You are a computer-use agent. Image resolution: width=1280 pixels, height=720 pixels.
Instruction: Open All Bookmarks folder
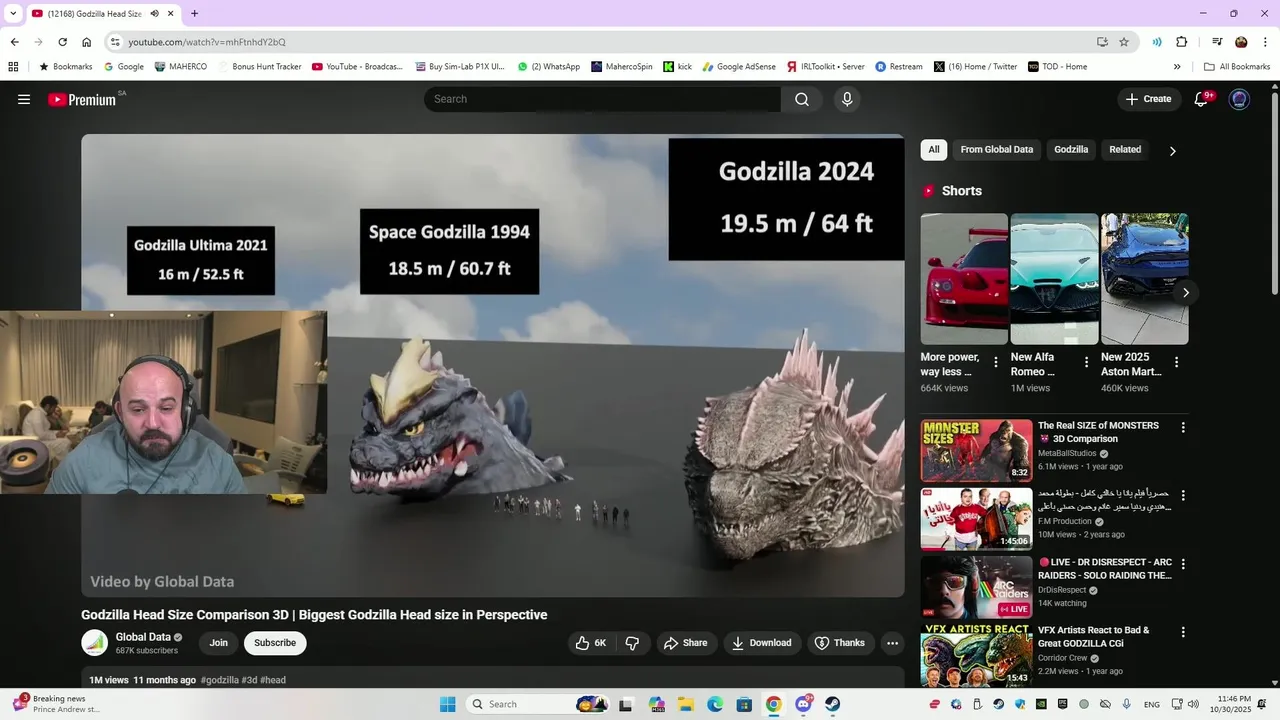(1237, 67)
